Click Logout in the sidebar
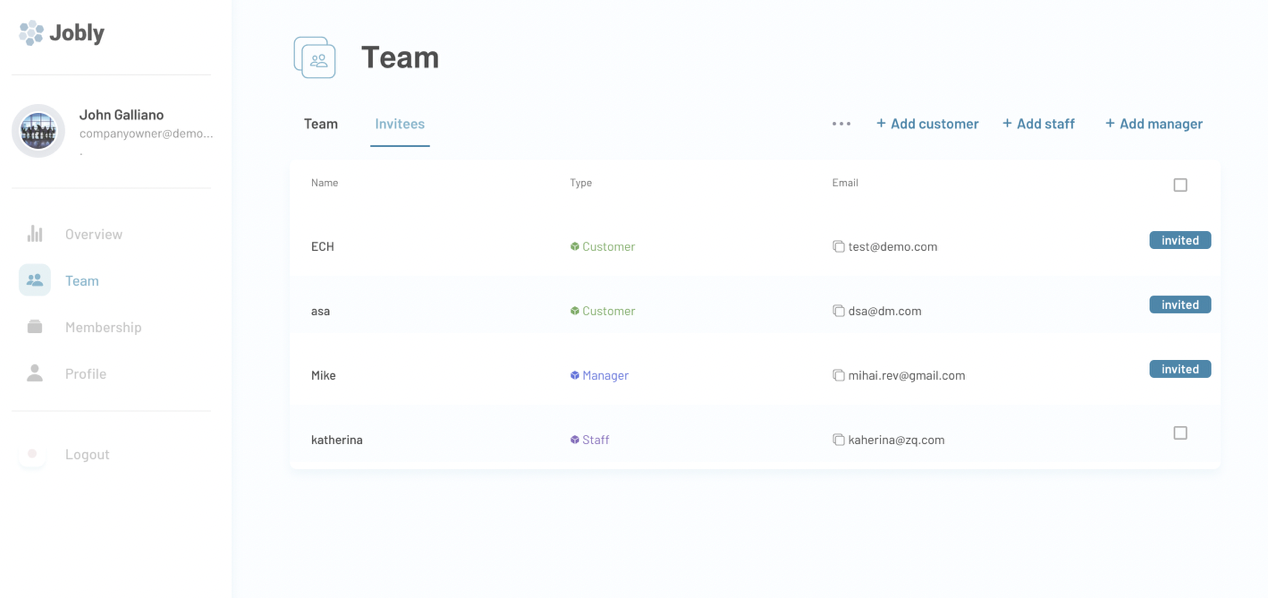This screenshot has height=598, width=1268. click(x=87, y=454)
